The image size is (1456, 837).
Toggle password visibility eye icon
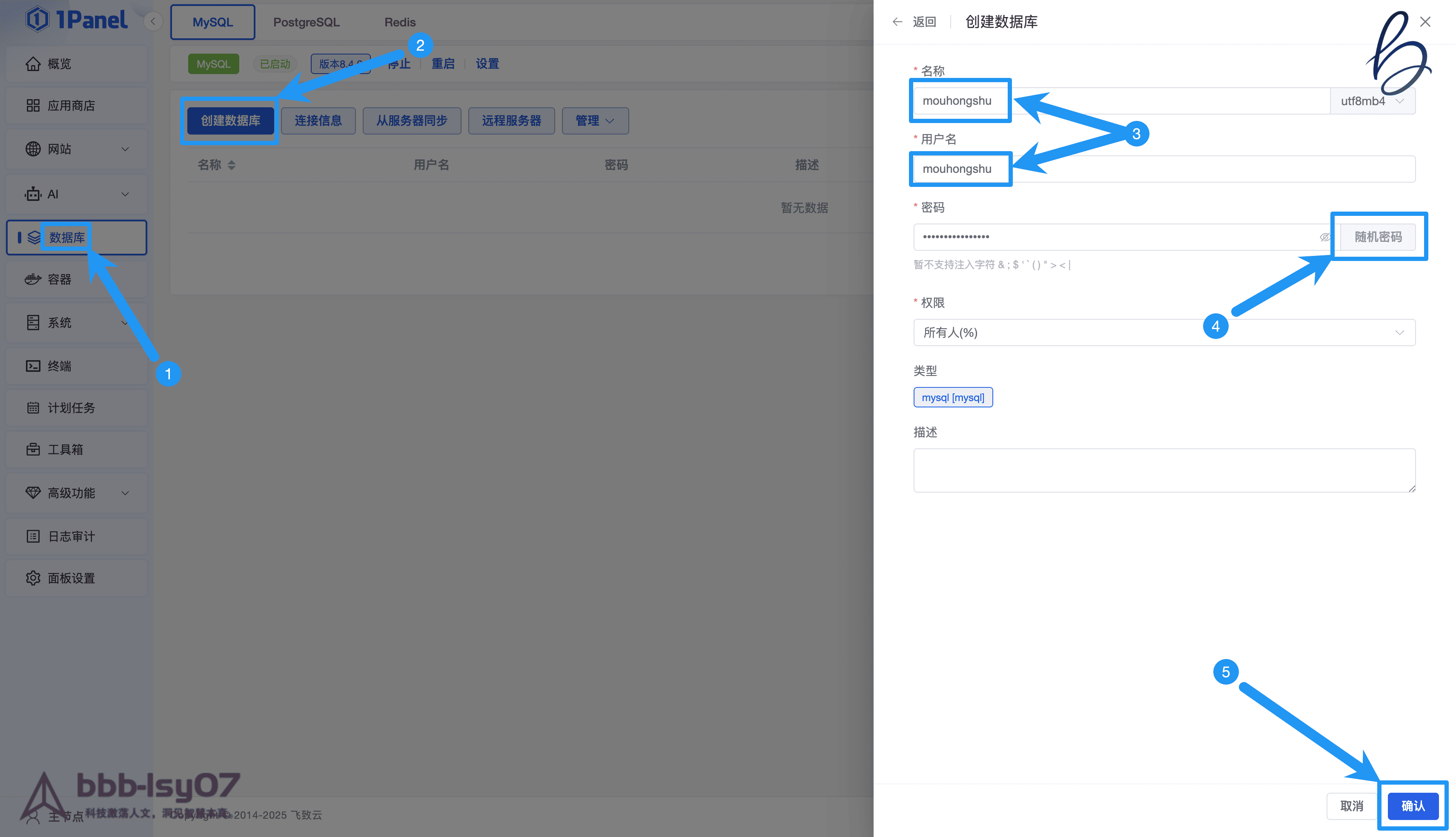[1325, 237]
